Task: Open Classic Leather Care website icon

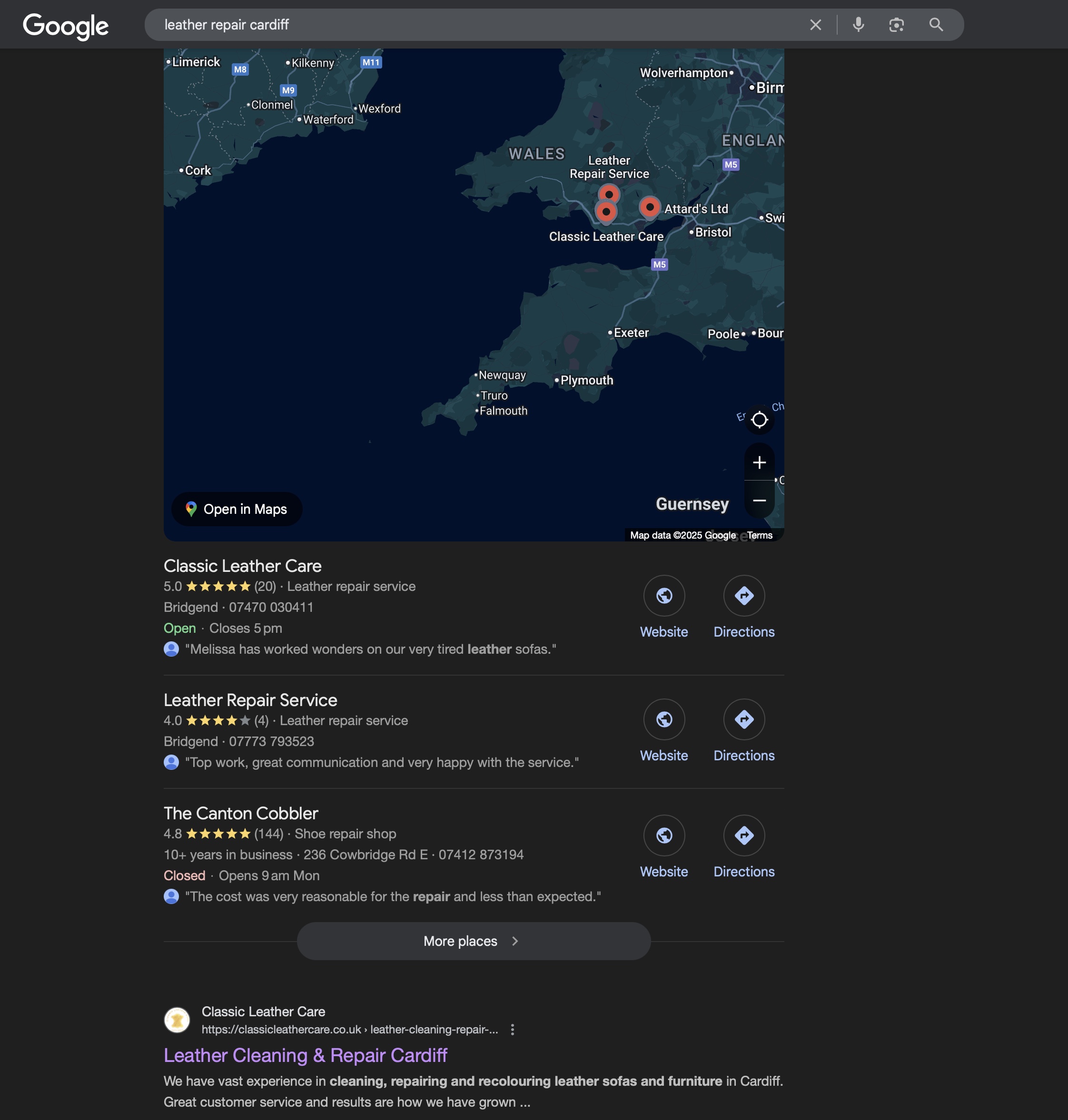Action: 664,596
